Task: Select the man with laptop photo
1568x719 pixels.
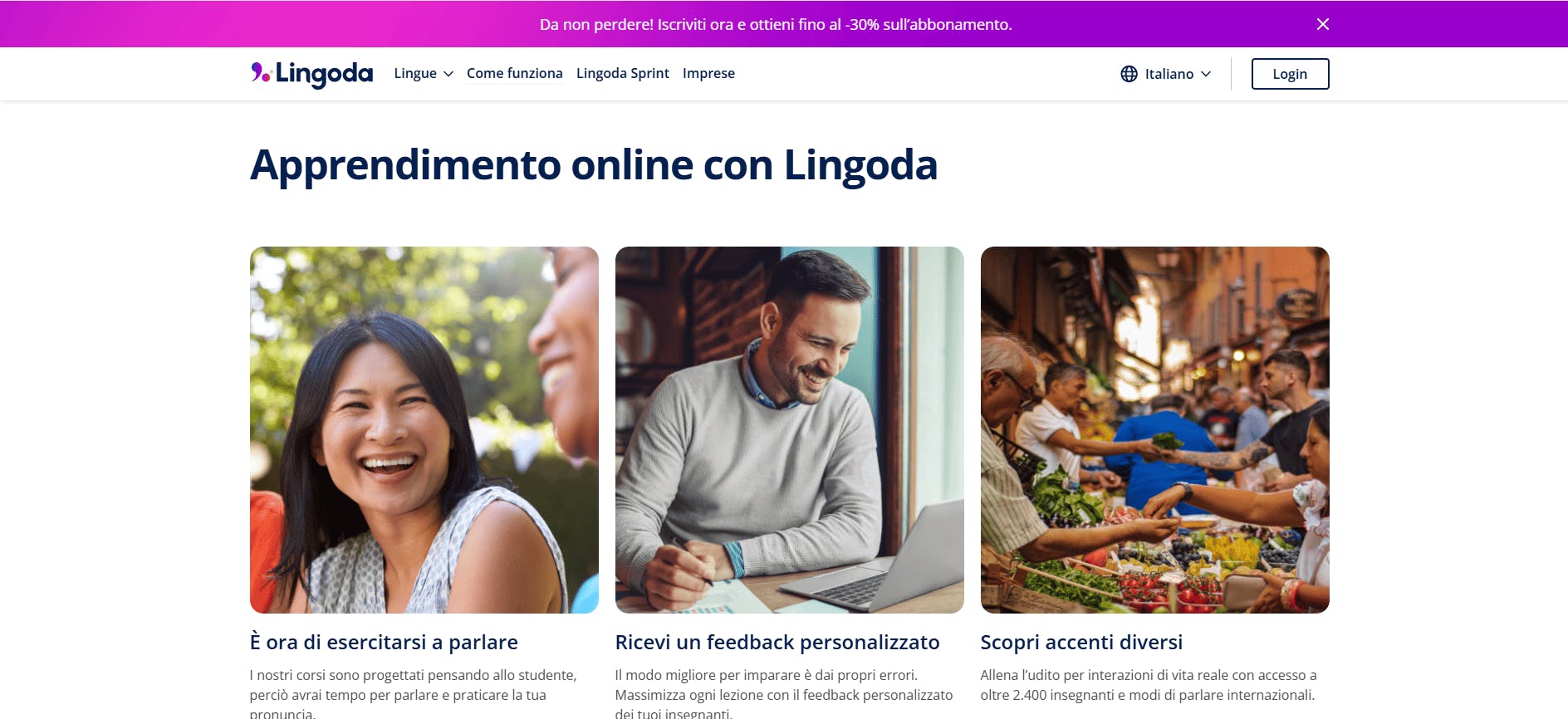Action: (x=790, y=430)
